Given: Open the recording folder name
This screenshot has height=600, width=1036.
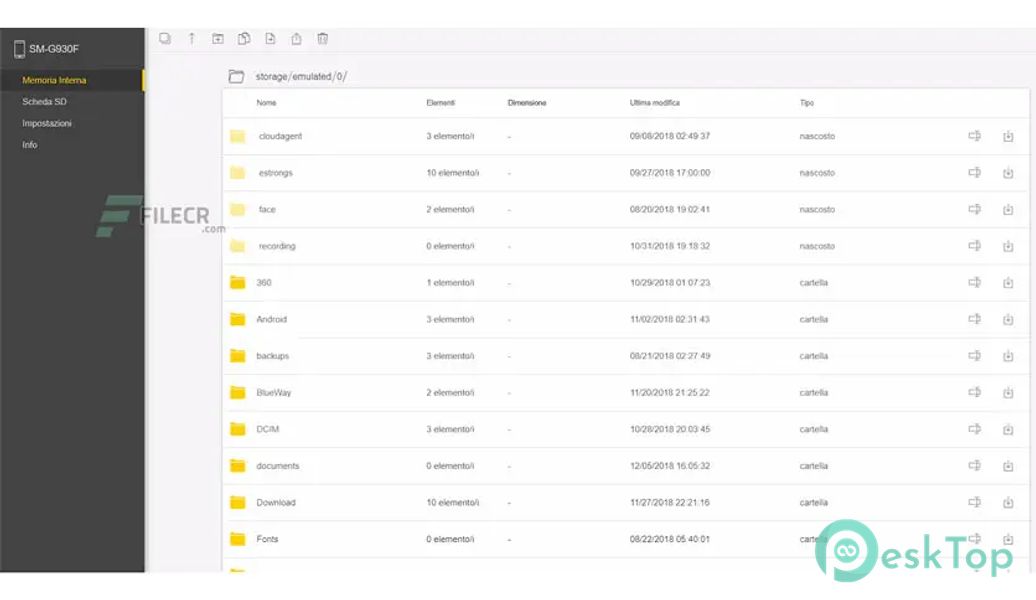Looking at the screenshot, I should click(x=277, y=246).
